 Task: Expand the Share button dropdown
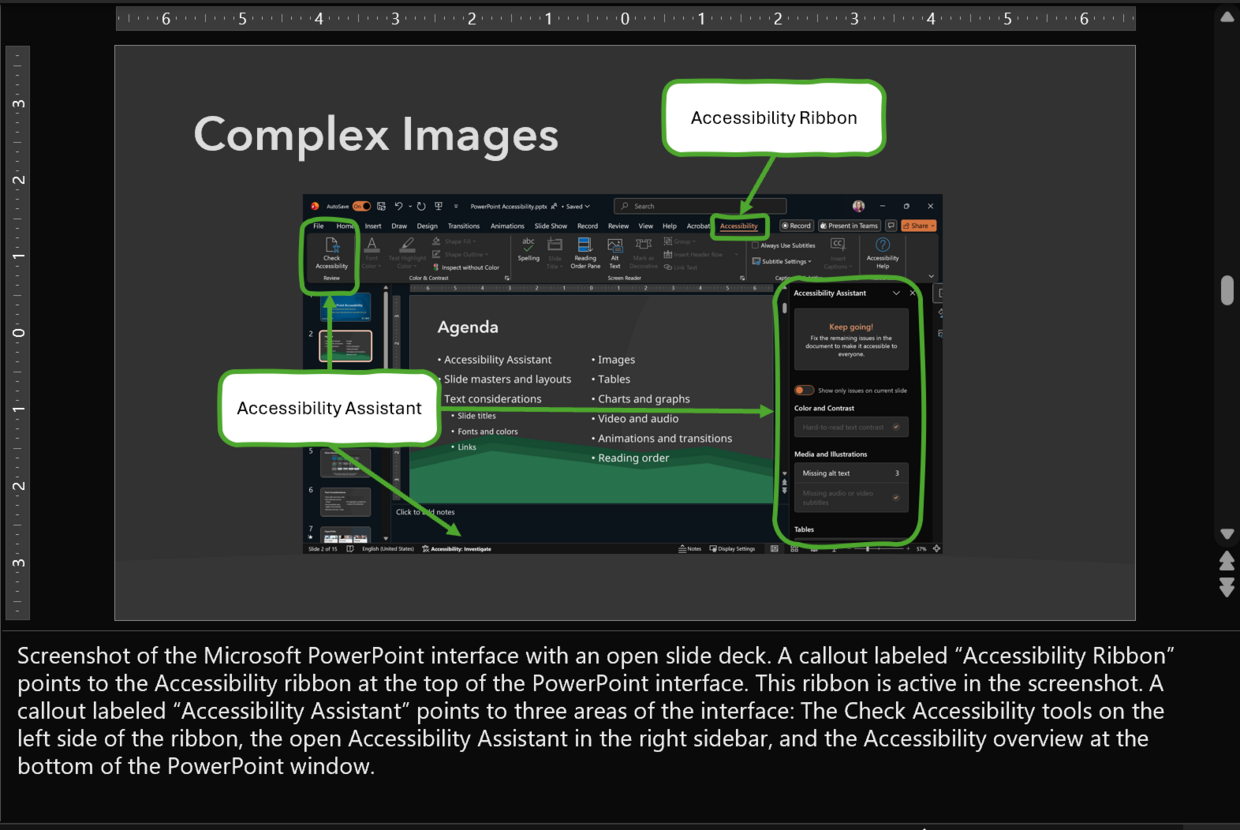coord(934,225)
